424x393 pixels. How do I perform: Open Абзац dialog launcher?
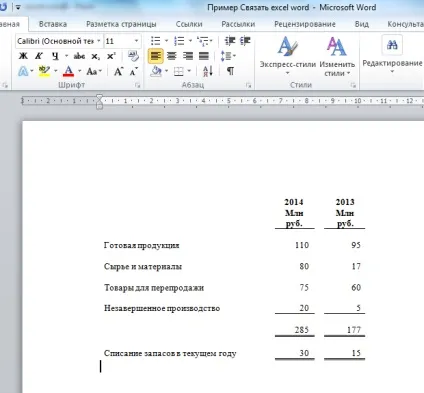[248, 86]
